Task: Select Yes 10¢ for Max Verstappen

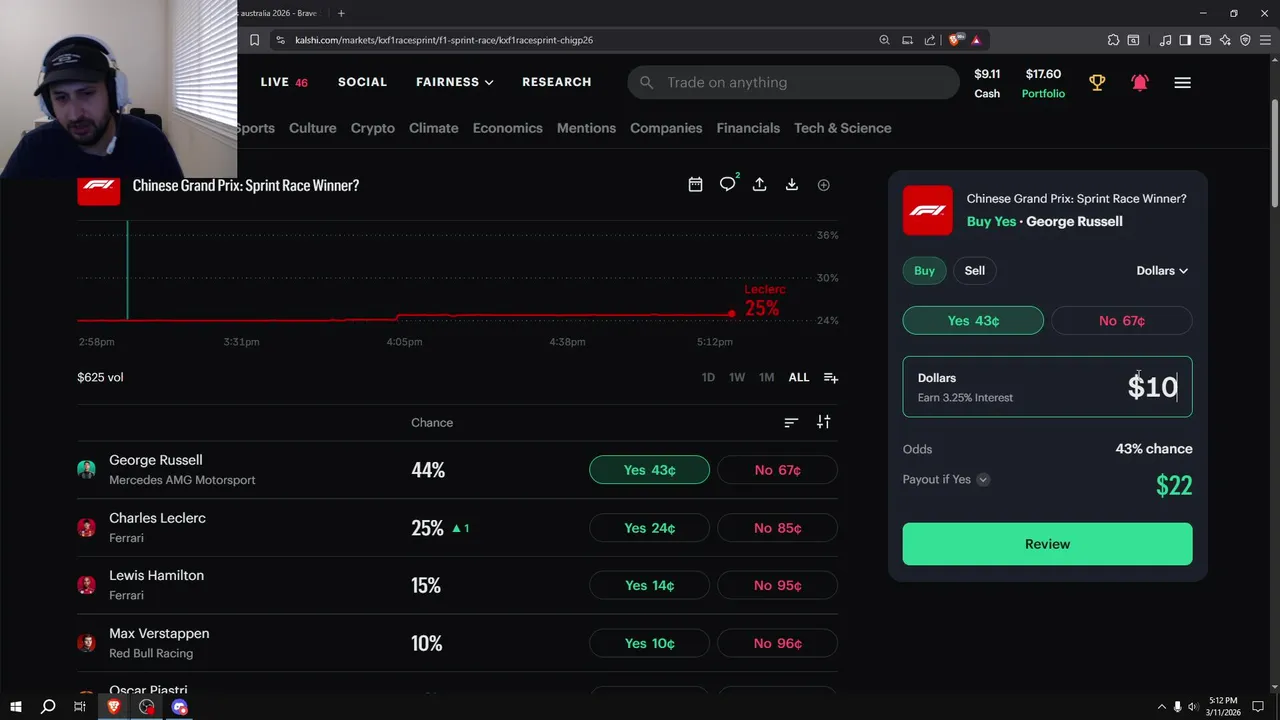Action: coord(649,643)
